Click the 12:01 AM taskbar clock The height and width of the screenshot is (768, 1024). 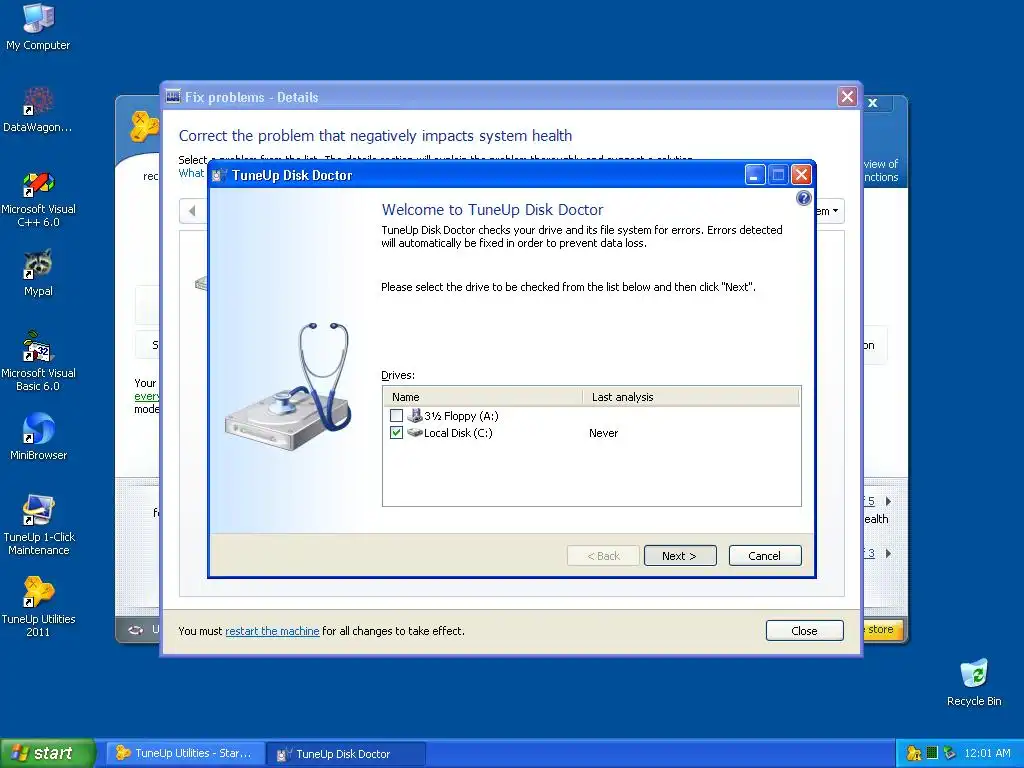pos(987,753)
